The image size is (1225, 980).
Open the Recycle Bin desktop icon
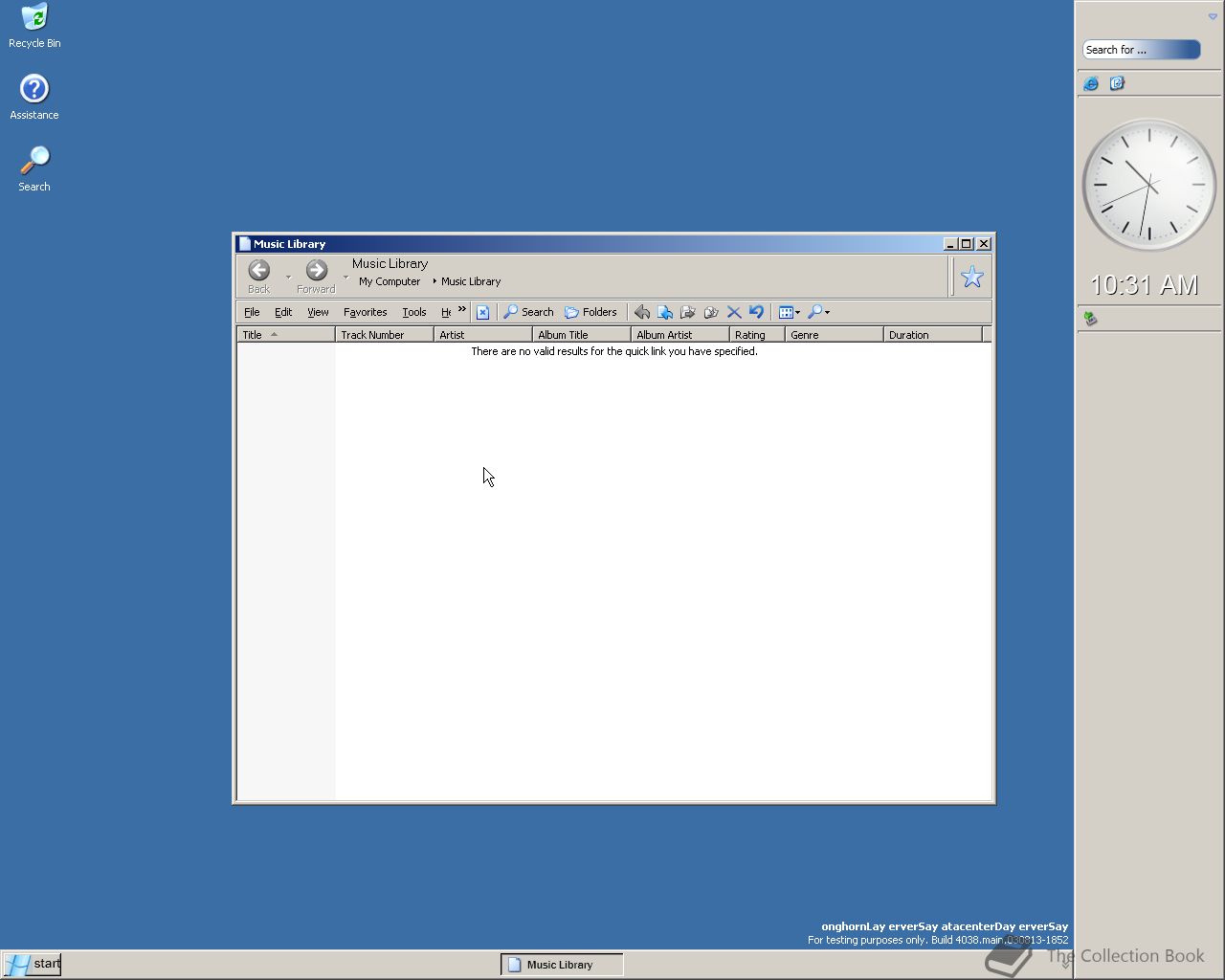34,26
